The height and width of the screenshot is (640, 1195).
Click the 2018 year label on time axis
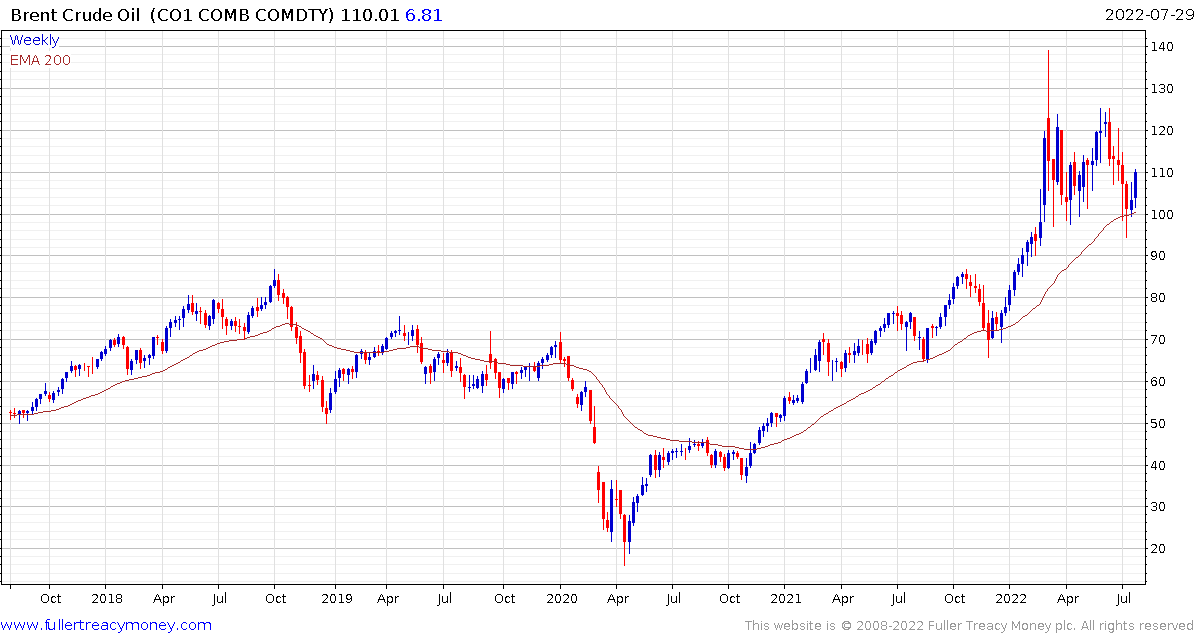pos(106,599)
